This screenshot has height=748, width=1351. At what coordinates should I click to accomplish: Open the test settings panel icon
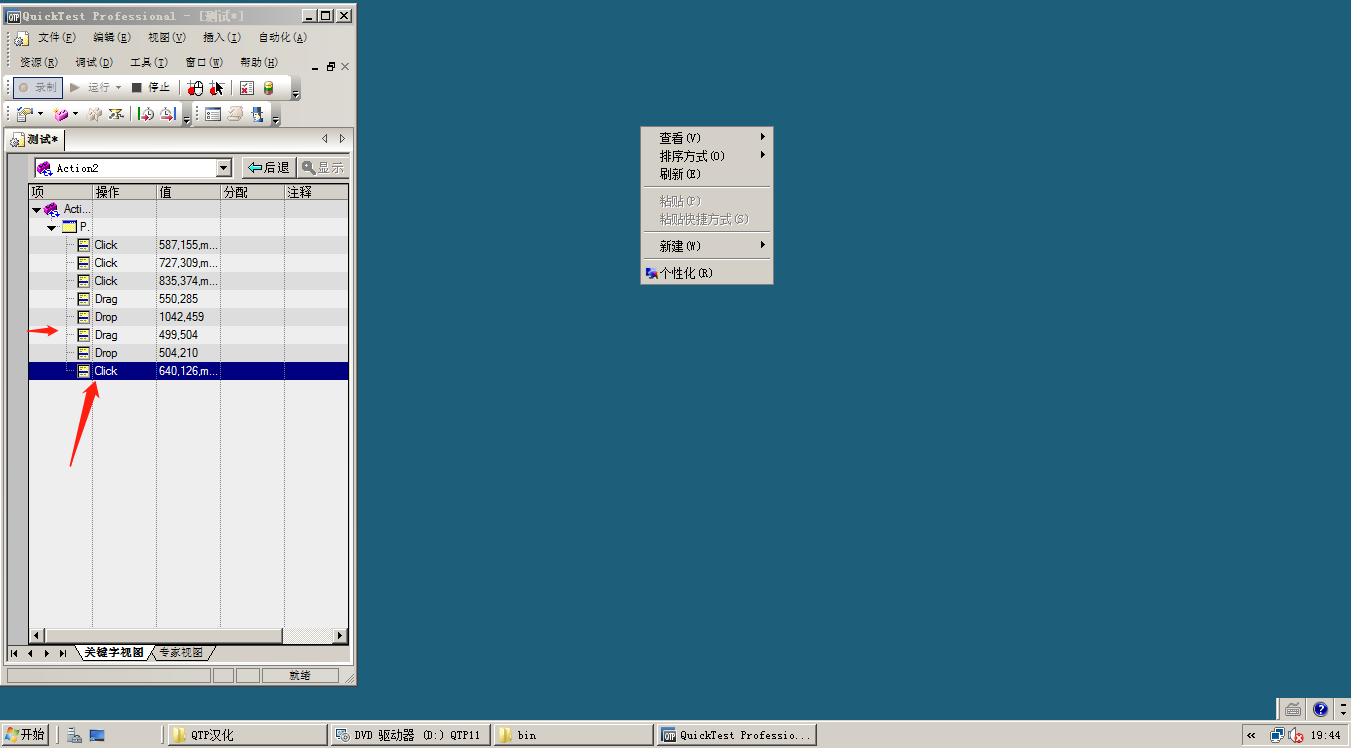coord(213,115)
